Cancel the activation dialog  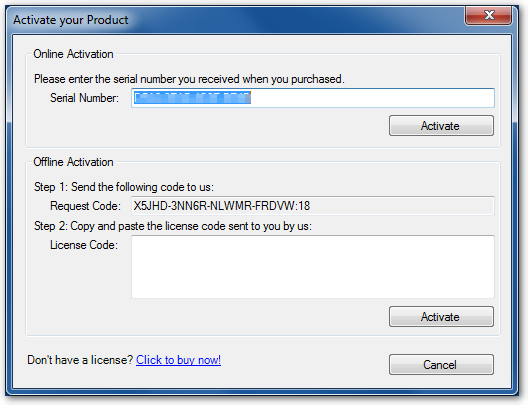pyautogui.click(x=441, y=364)
